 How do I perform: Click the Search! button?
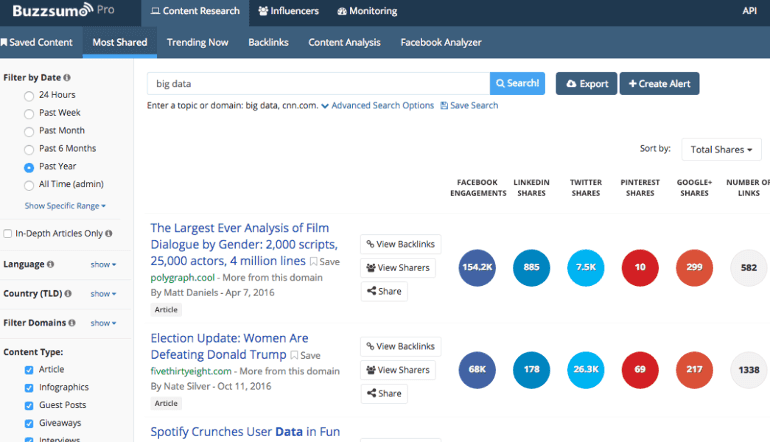click(517, 83)
